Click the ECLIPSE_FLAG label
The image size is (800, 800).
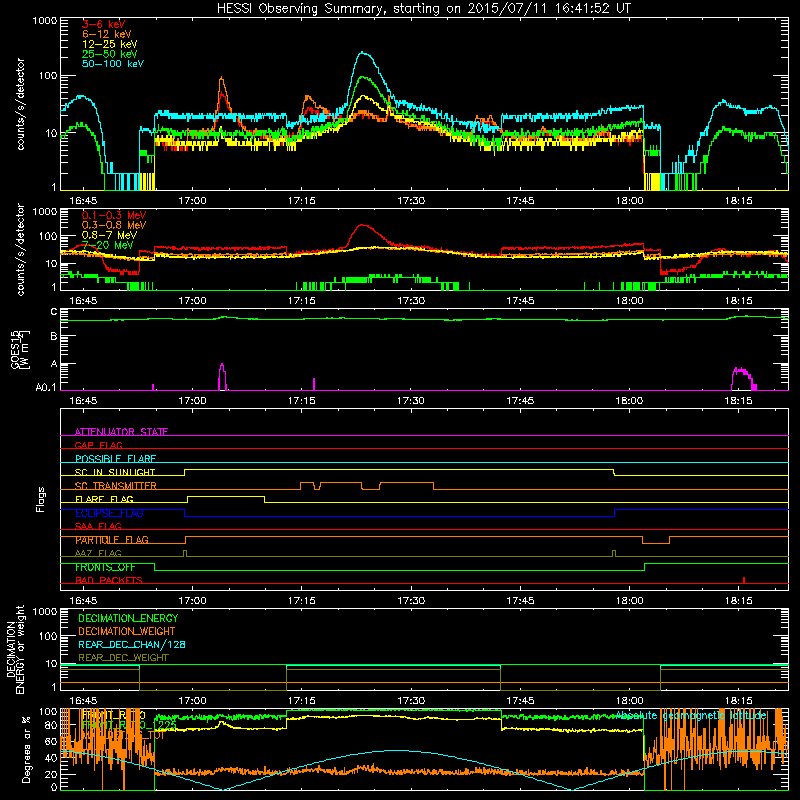tap(109, 513)
